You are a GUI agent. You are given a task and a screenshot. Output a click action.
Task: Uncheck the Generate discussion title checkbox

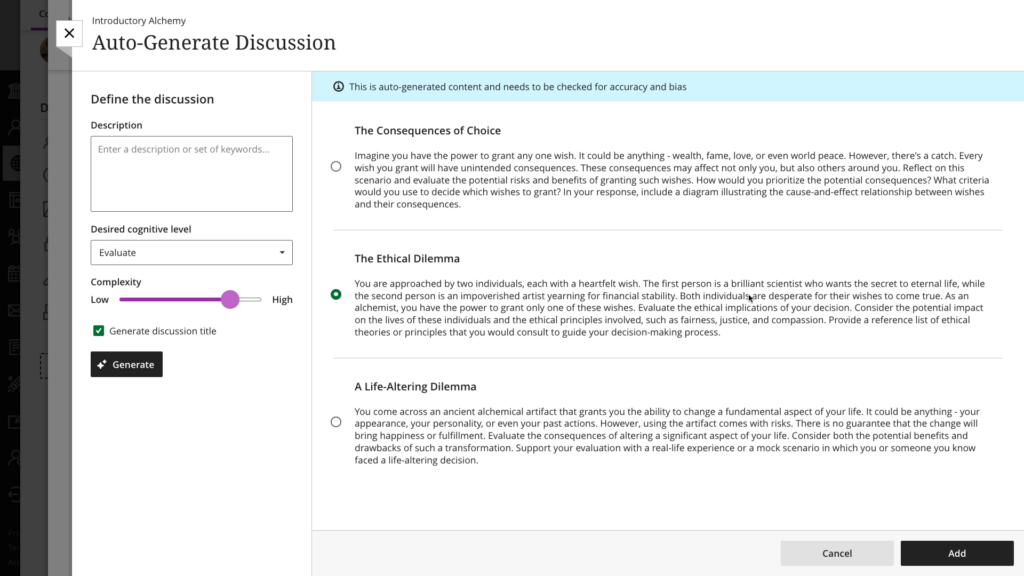(99, 331)
